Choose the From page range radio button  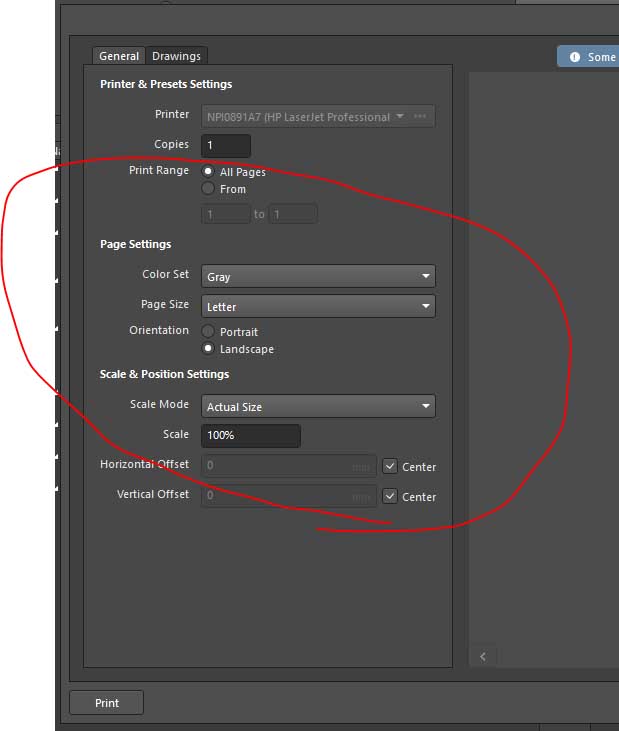(208, 189)
